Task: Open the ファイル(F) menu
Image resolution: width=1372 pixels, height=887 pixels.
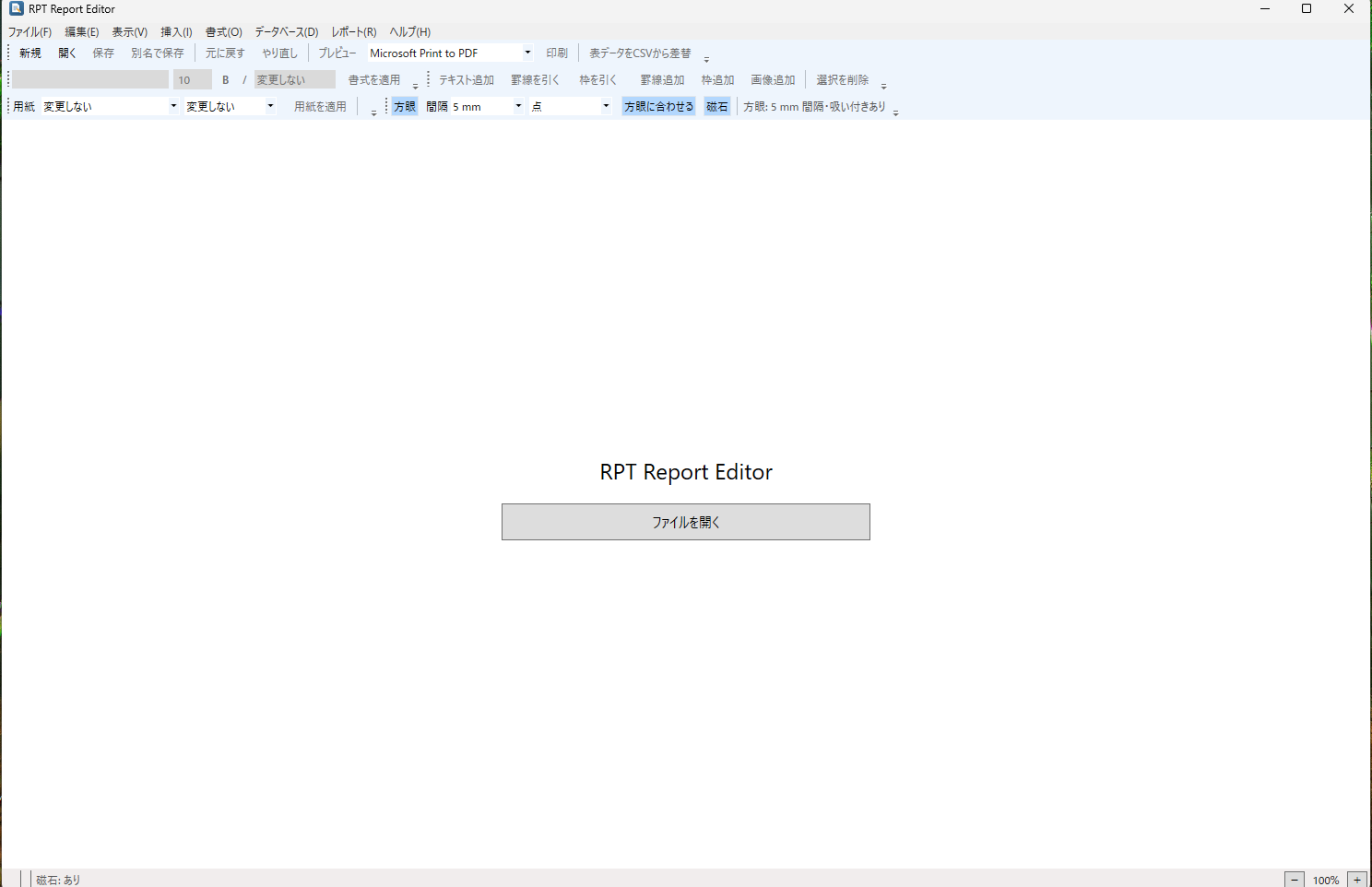Action: pyautogui.click(x=30, y=32)
